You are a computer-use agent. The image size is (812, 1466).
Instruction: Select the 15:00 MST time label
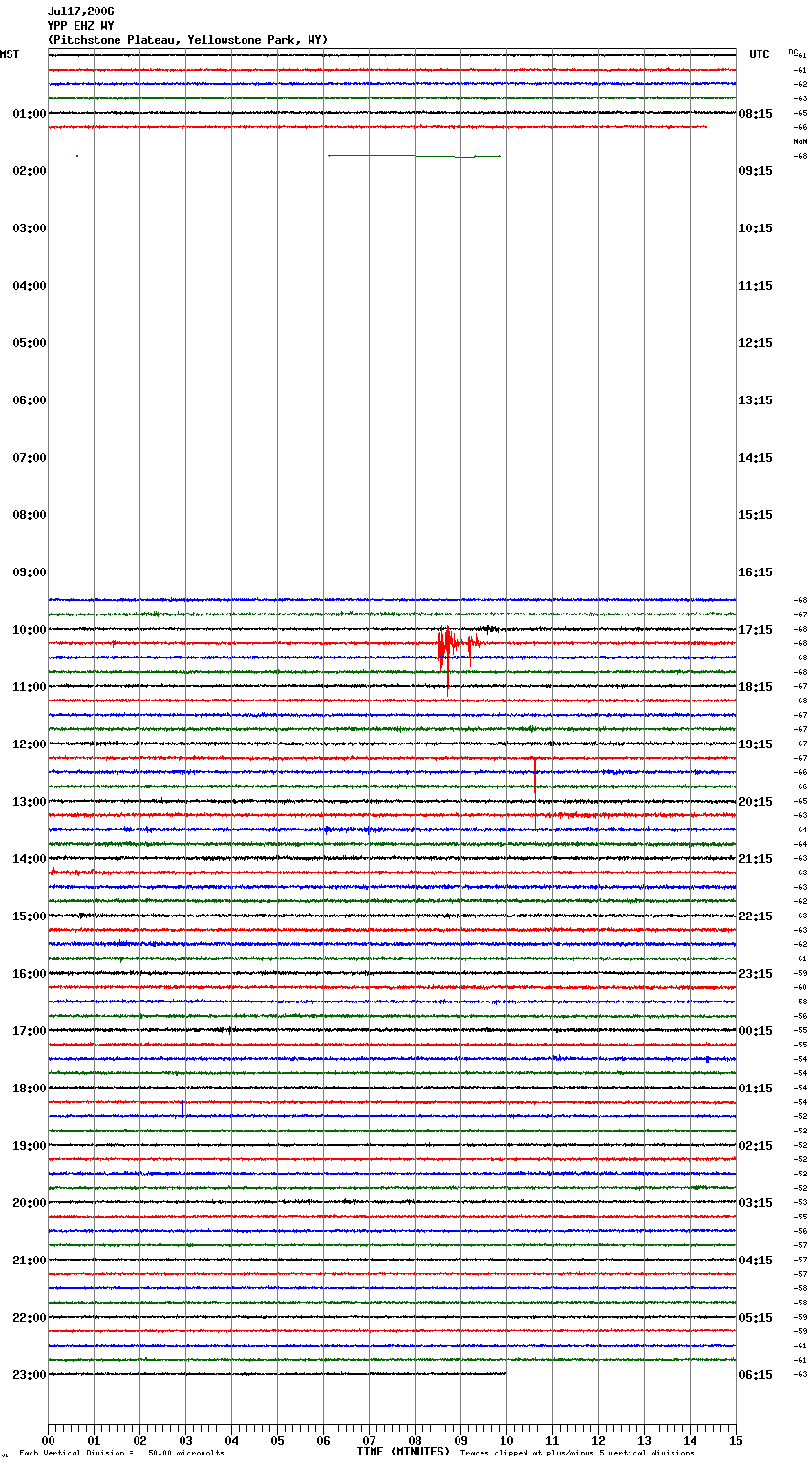click(x=30, y=916)
